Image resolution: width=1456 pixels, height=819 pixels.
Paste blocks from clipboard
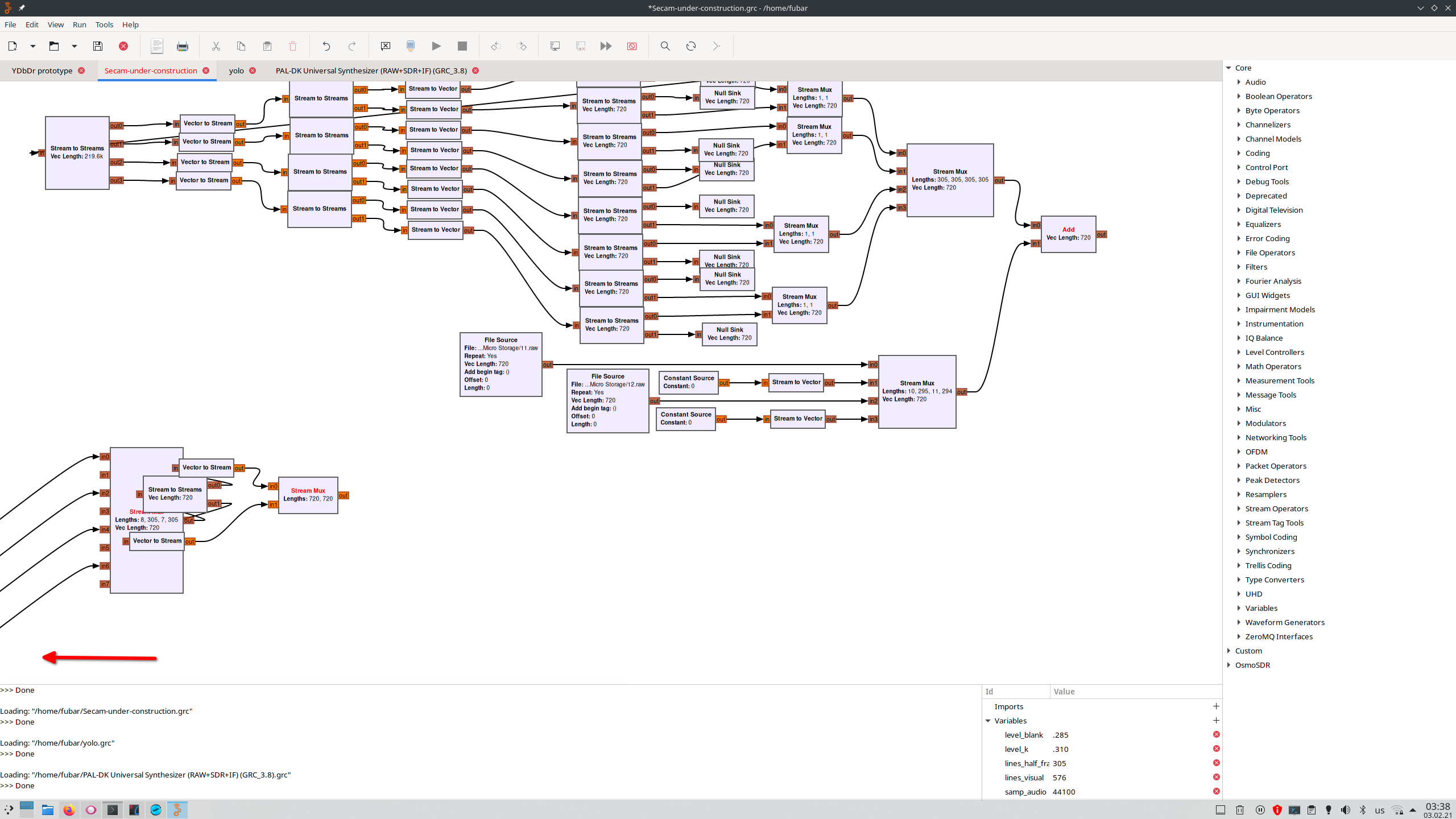(267, 46)
